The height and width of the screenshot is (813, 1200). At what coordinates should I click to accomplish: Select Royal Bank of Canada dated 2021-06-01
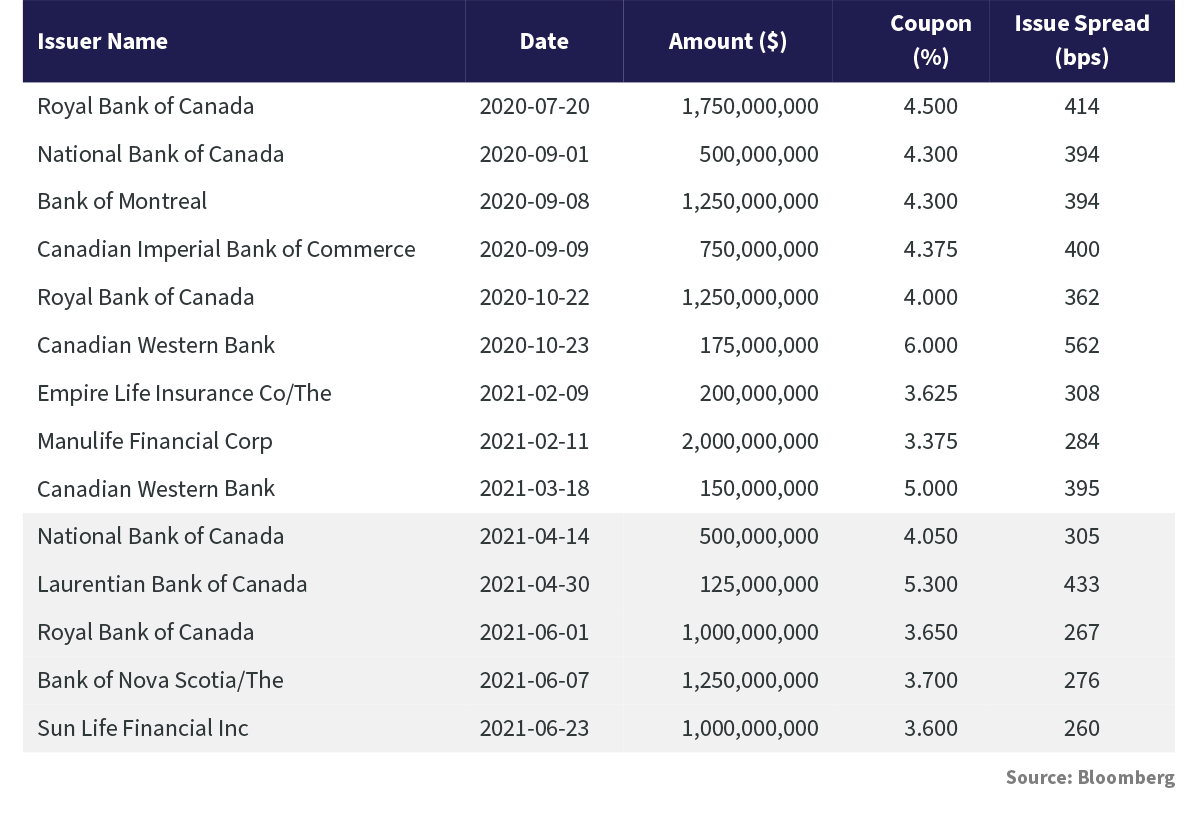click(x=146, y=632)
